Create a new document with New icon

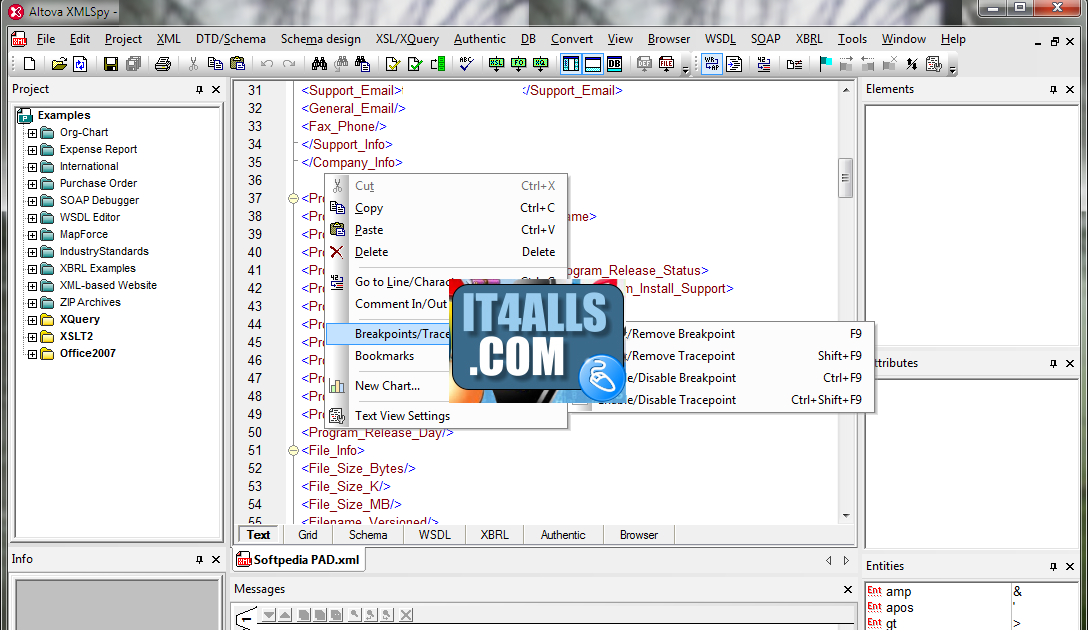point(29,64)
